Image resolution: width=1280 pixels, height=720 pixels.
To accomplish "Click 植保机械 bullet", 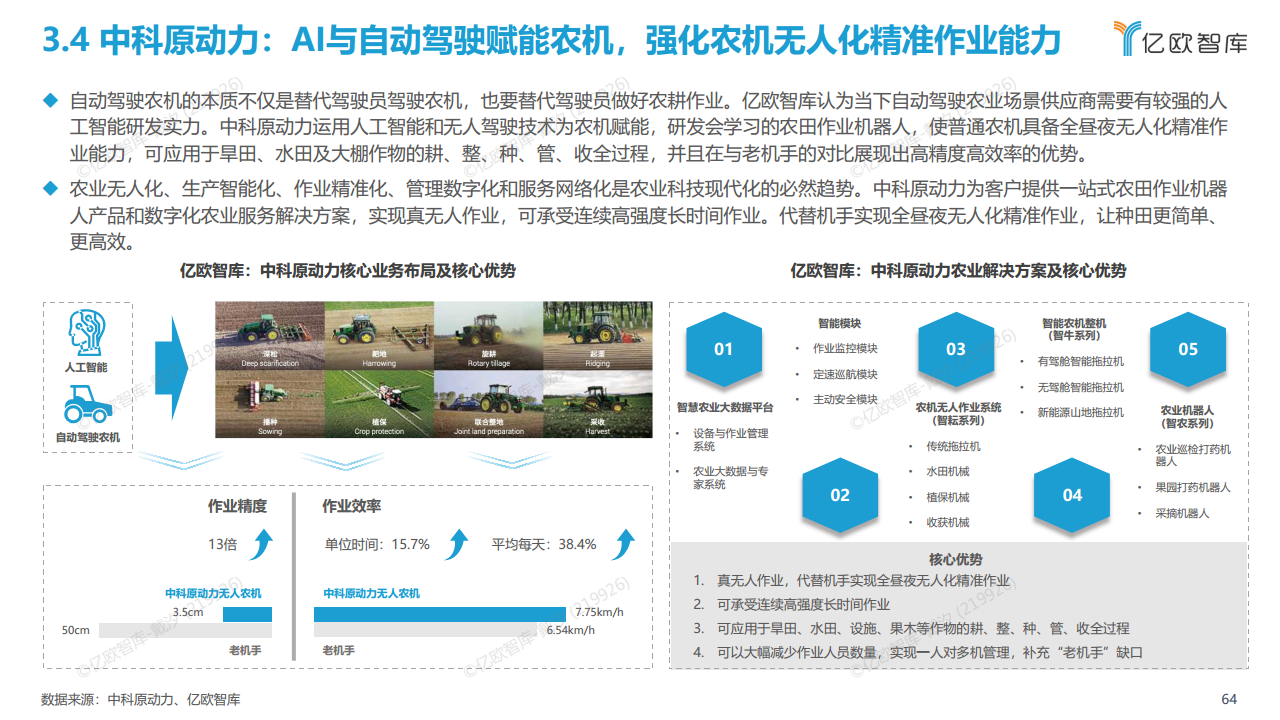I will click(947, 497).
